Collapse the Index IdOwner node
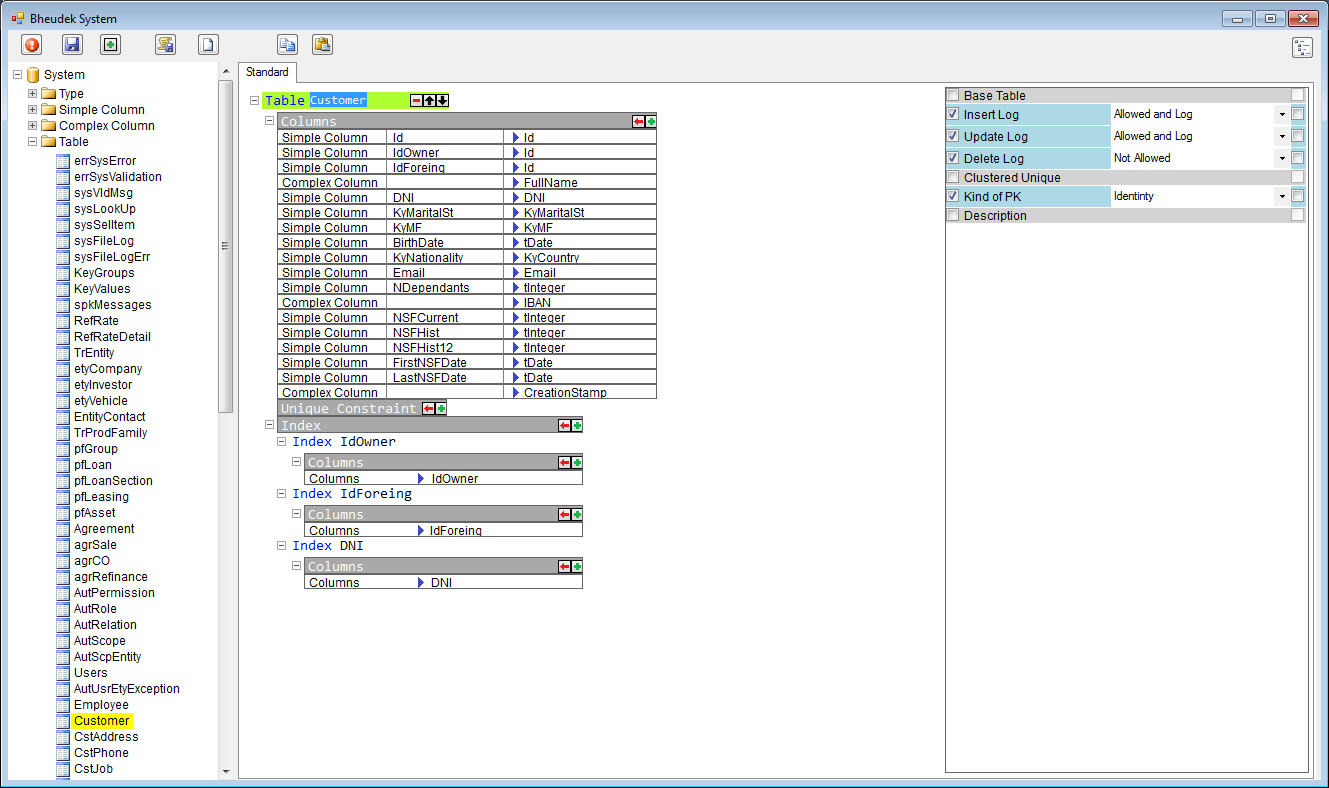1329x788 pixels. (282, 441)
